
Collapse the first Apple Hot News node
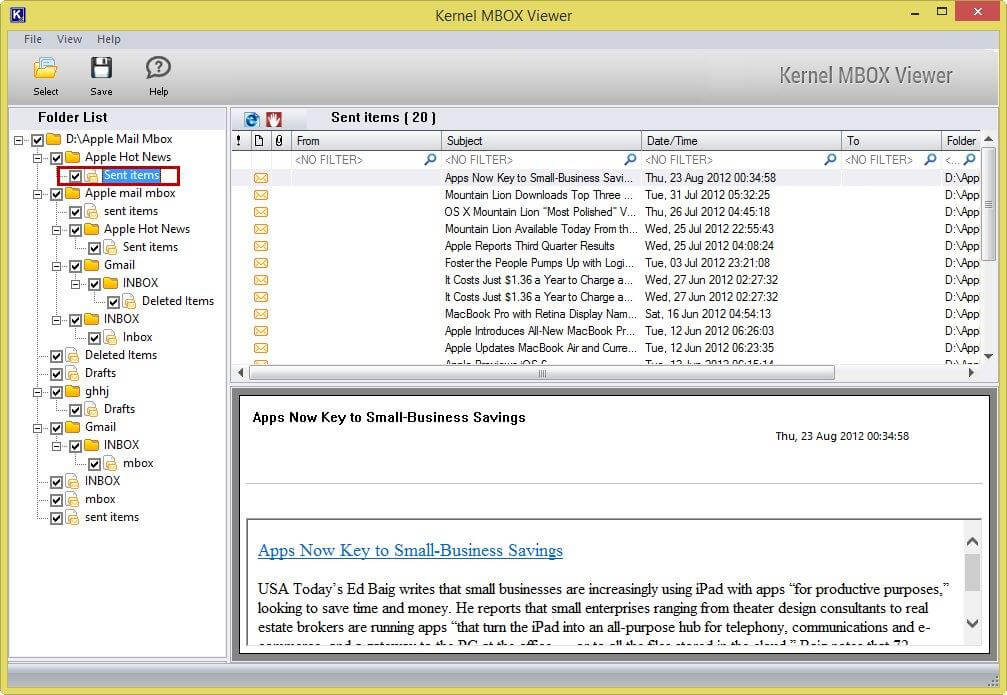pos(38,157)
